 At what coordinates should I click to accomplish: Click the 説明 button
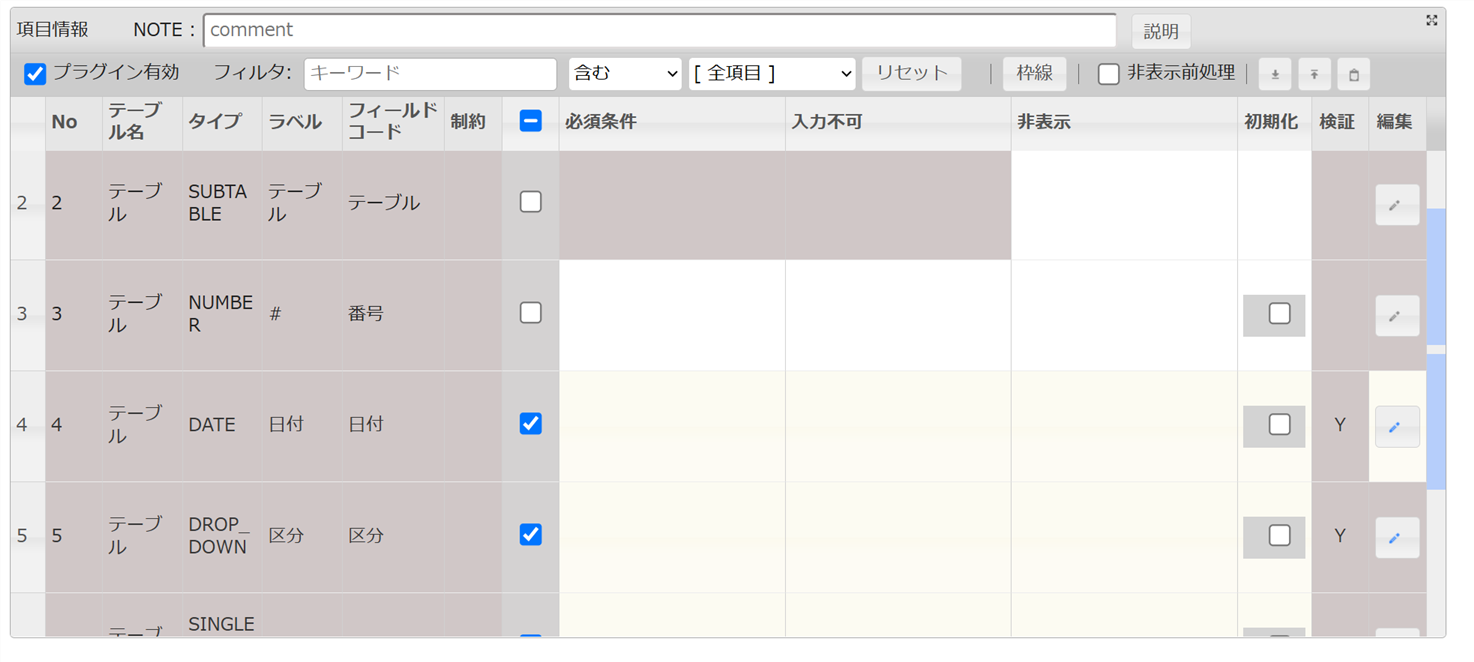[1161, 31]
